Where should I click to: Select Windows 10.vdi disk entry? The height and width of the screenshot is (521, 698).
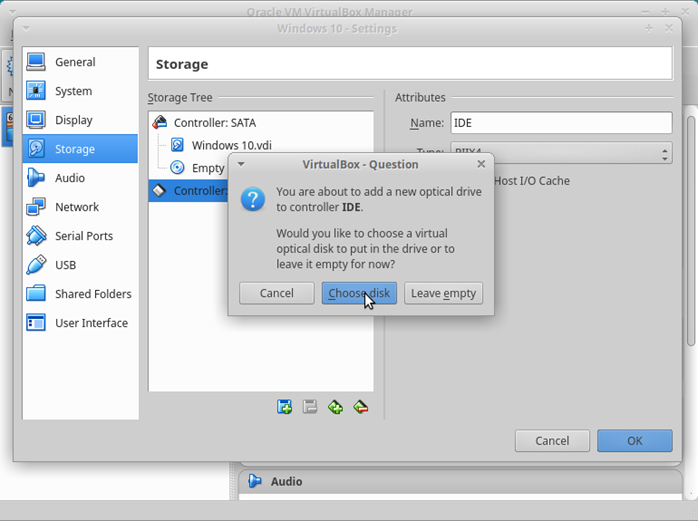click(261, 145)
